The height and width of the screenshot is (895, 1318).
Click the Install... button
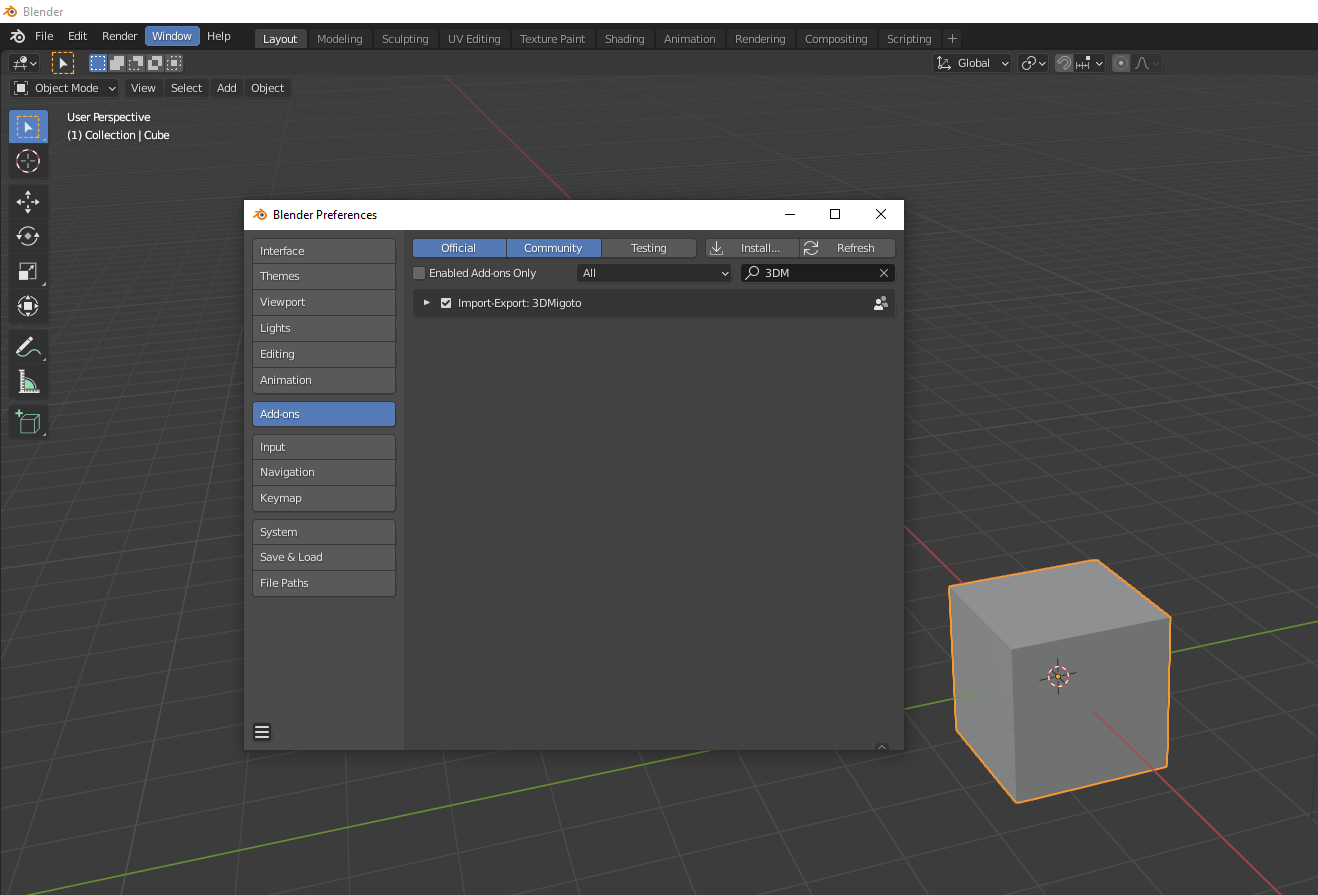pos(752,248)
